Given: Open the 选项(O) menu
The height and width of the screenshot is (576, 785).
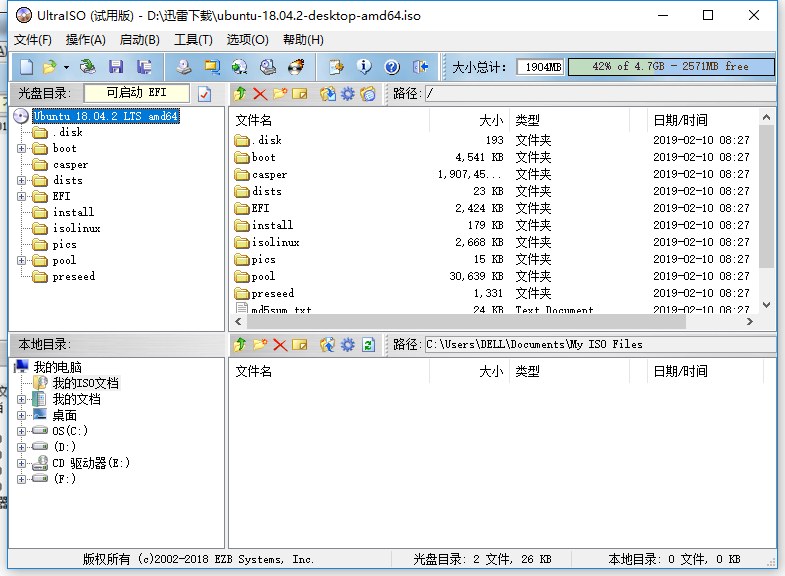Looking at the screenshot, I should (247, 40).
